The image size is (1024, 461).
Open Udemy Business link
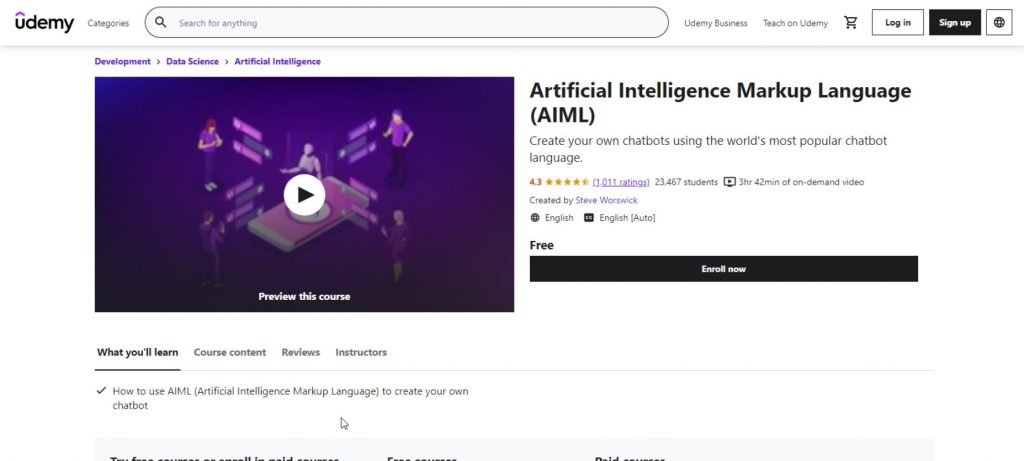click(x=716, y=23)
